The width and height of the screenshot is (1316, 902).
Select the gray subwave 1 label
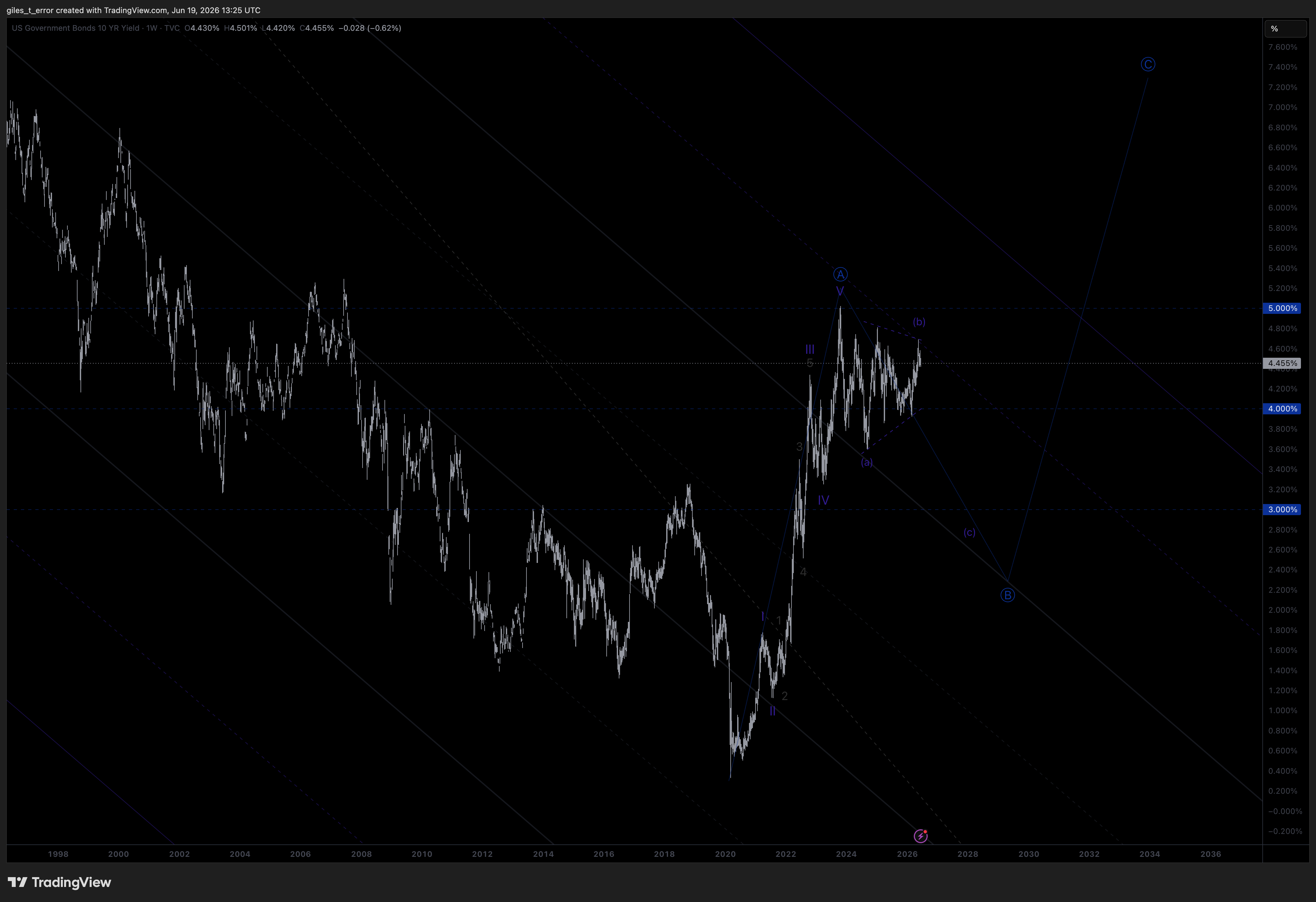(x=779, y=621)
